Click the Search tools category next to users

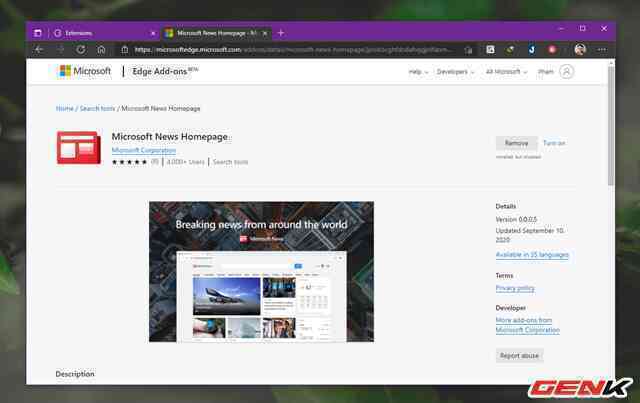230,162
